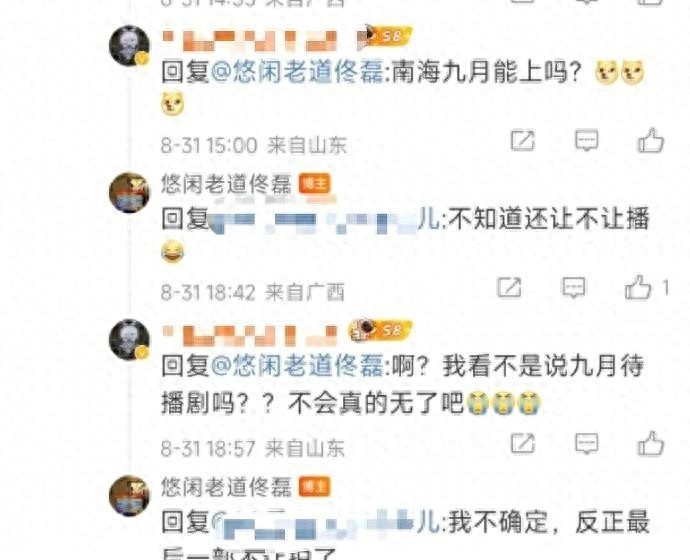Open @悠闲老道佟磊 mention in 九月待播剧 reply
690x560 pixels.
click(297, 366)
